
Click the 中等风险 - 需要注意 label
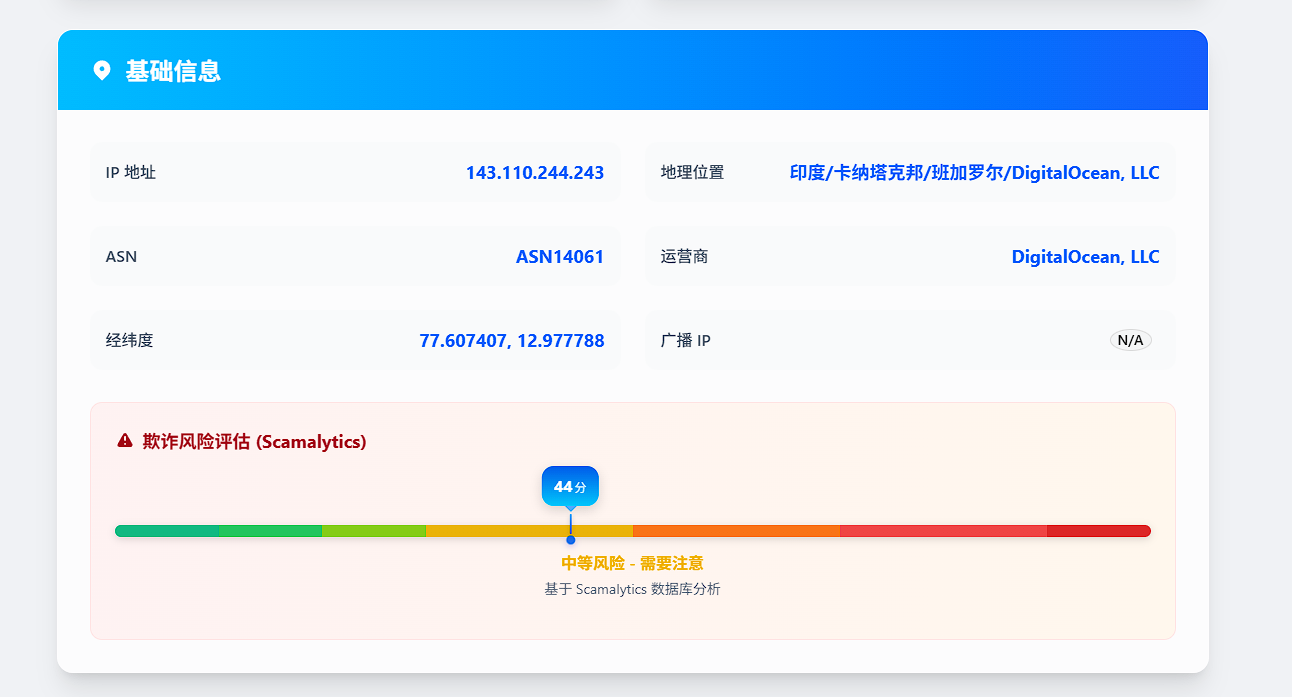coord(632,563)
